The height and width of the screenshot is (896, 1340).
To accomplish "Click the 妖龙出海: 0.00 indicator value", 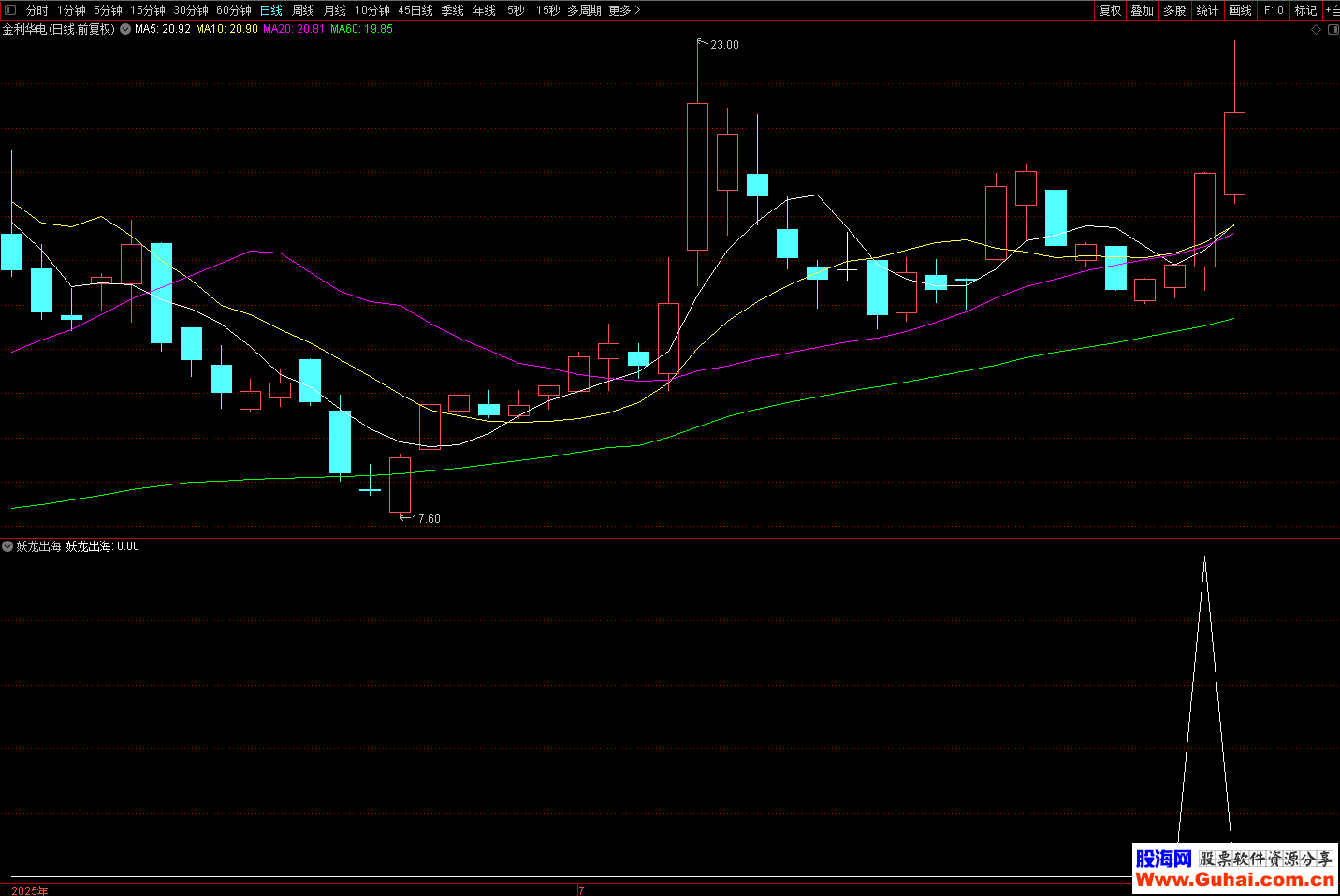I will (102, 546).
